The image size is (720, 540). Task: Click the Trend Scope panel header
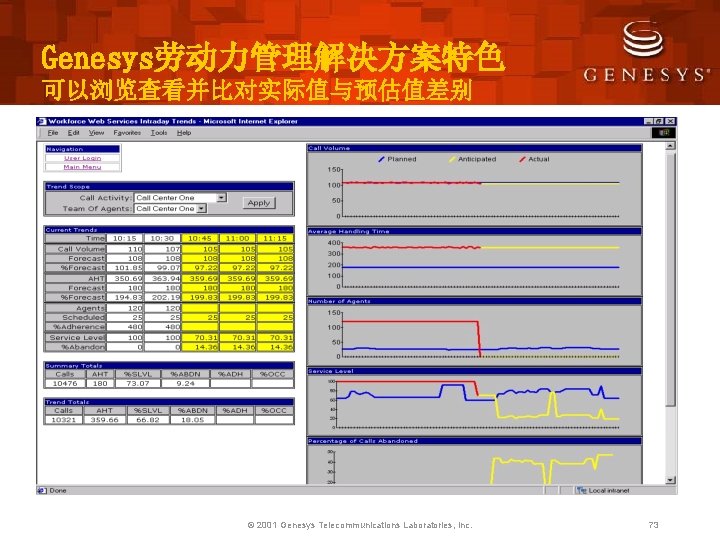pos(169,186)
